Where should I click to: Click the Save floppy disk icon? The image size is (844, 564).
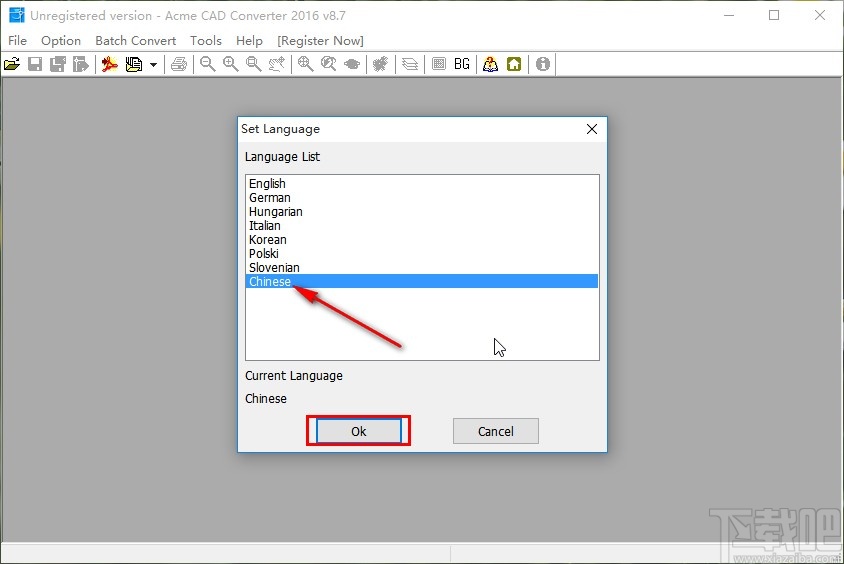coord(35,64)
